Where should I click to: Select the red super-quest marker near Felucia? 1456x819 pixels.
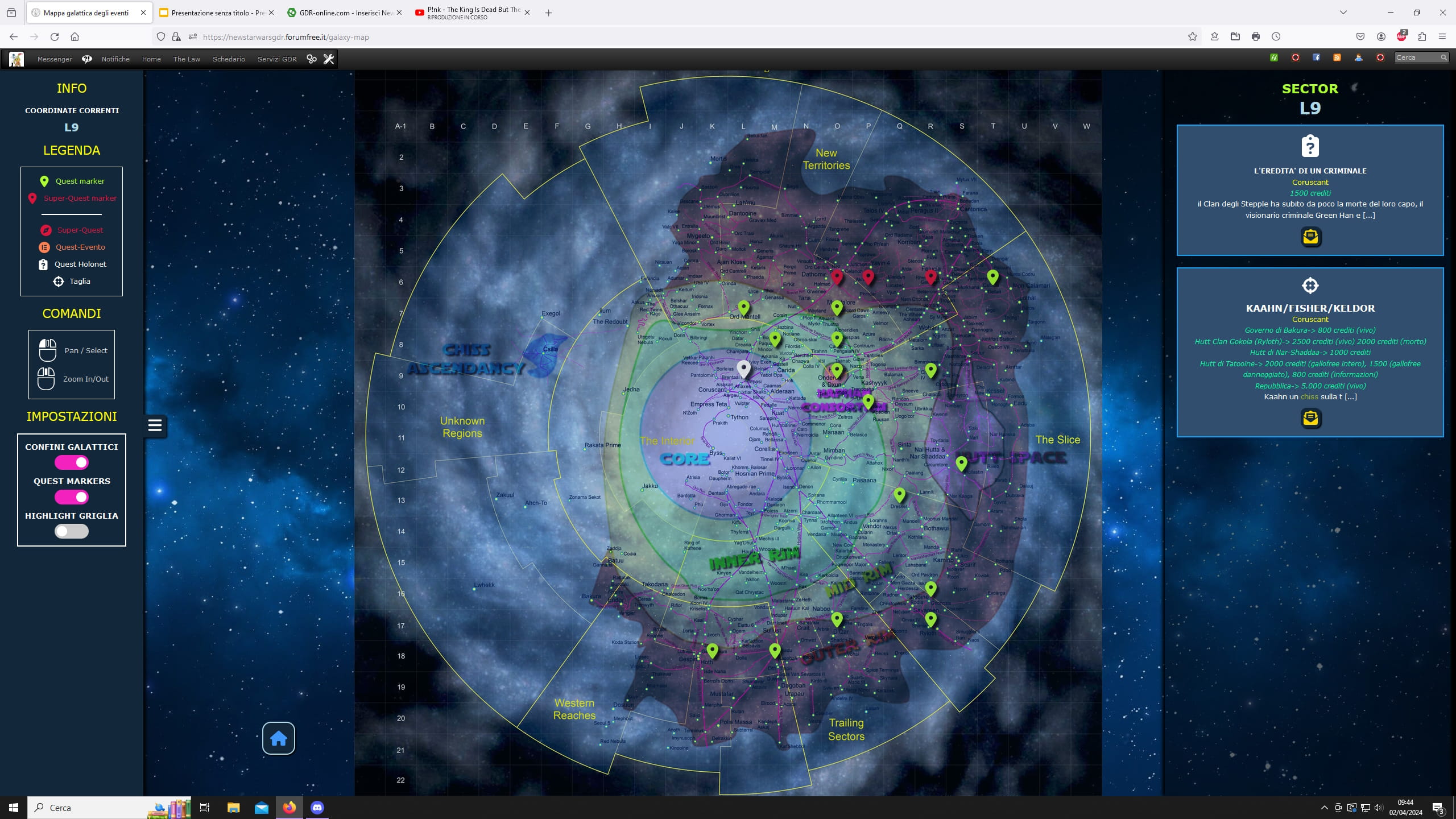pos(930,277)
